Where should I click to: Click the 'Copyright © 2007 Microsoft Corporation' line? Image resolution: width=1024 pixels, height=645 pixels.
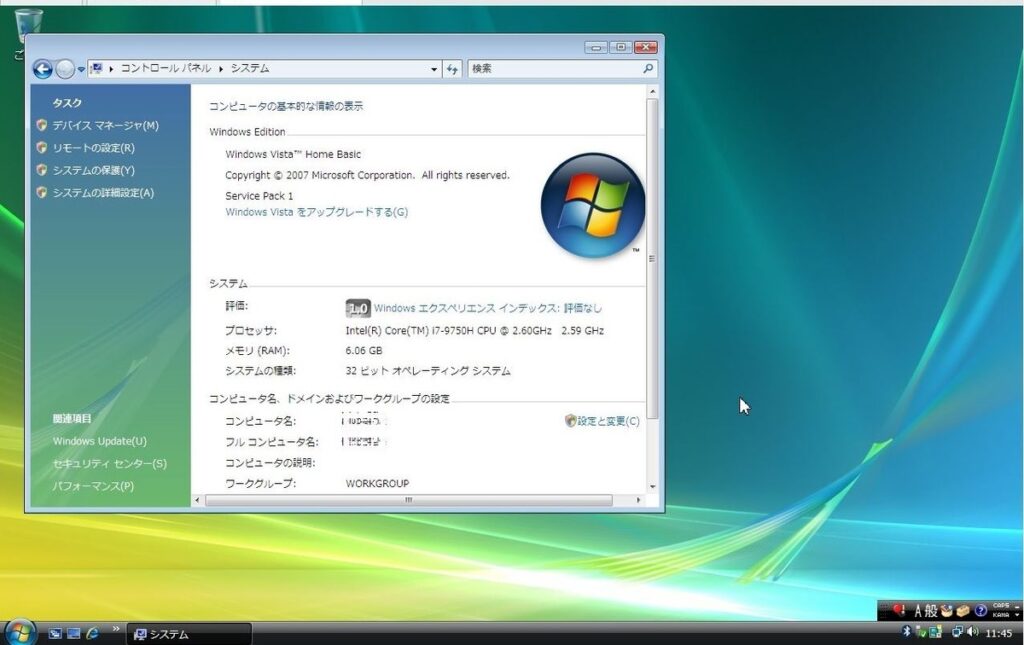tap(367, 176)
